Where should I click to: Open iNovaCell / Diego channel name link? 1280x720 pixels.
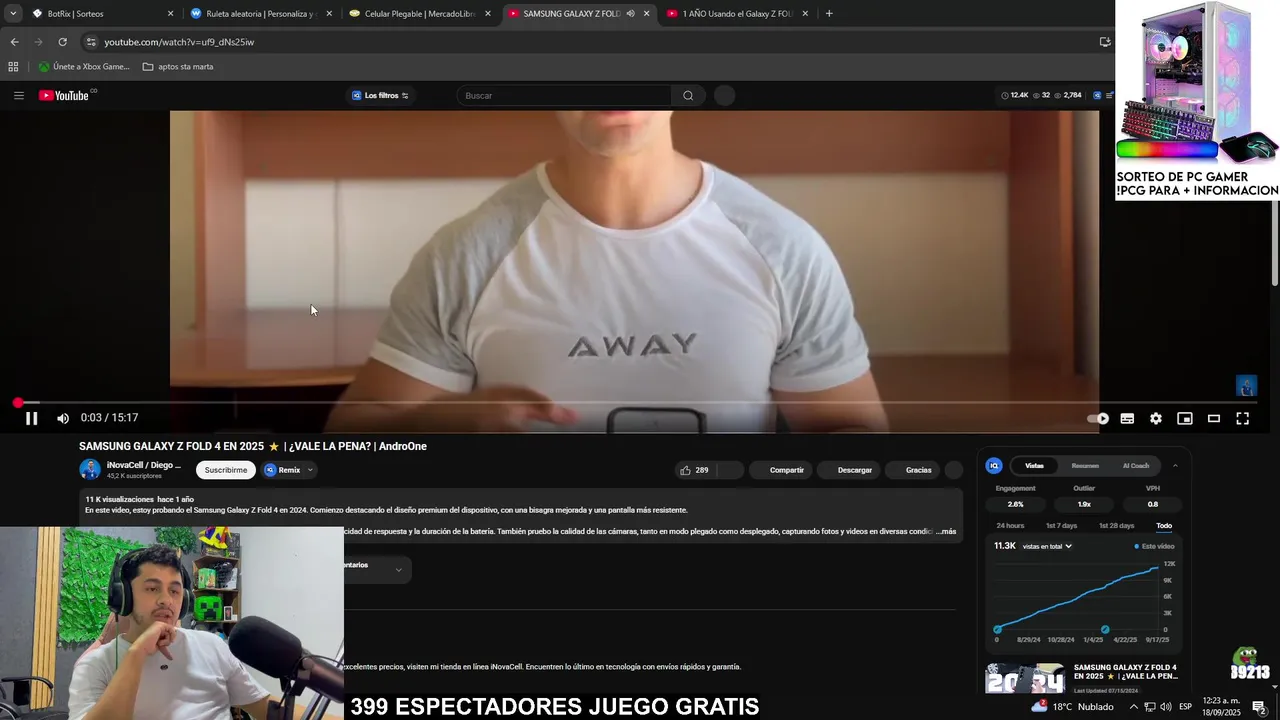pyautogui.click(x=144, y=465)
